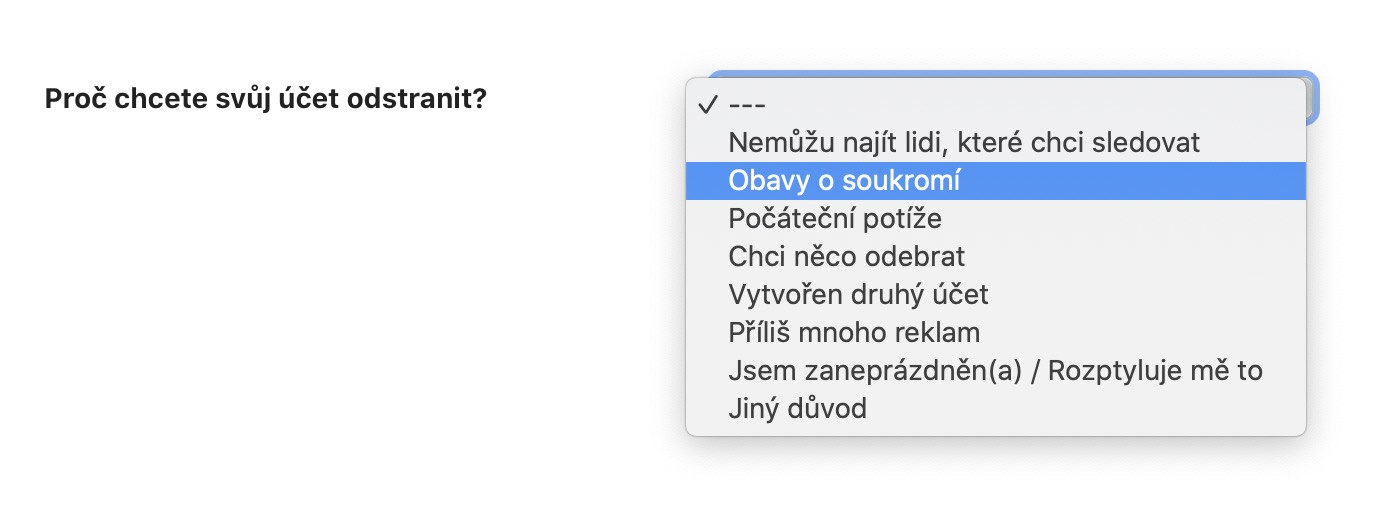Pick the 'Příliš mnoho reklam' reason
This screenshot has width=1390, height=510.
pos(854,333)
